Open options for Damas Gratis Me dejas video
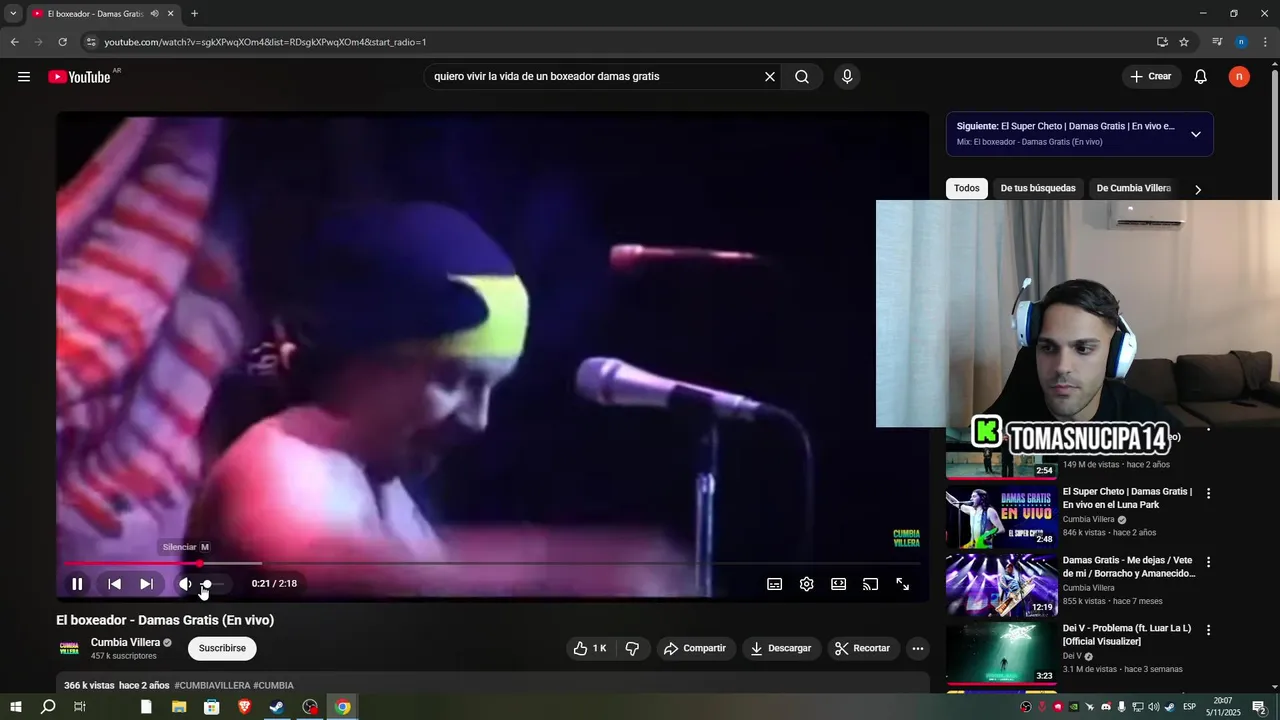 click(1208, 562)
